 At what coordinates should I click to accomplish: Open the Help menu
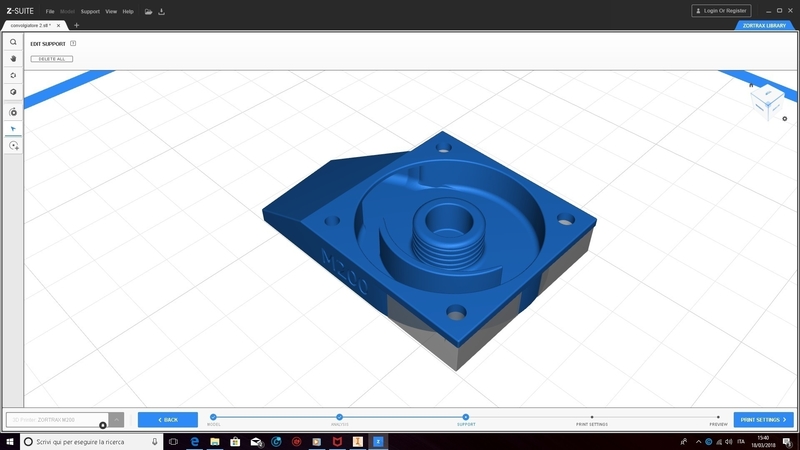[x=128, y=11]
